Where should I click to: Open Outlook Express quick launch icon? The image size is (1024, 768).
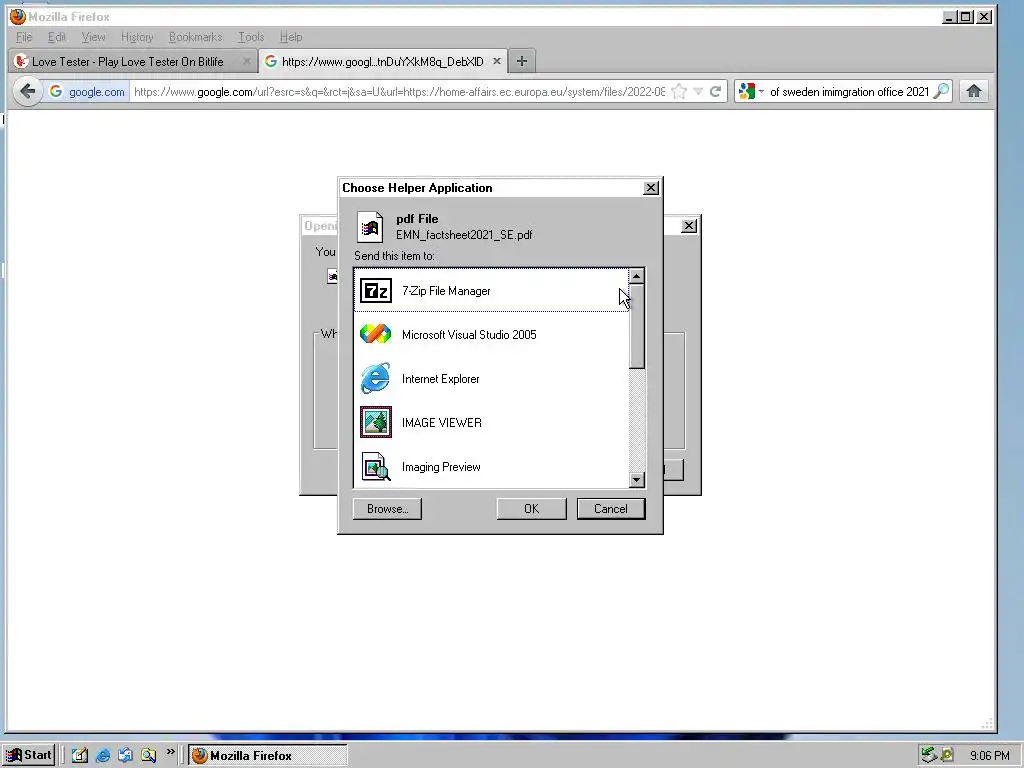(x=125, y=756)
